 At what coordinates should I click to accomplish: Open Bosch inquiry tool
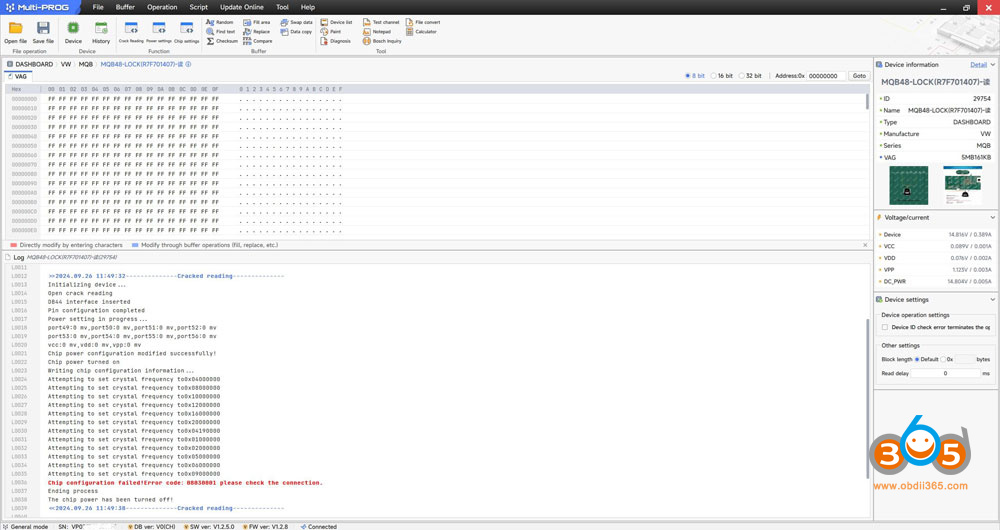[382, 41]
